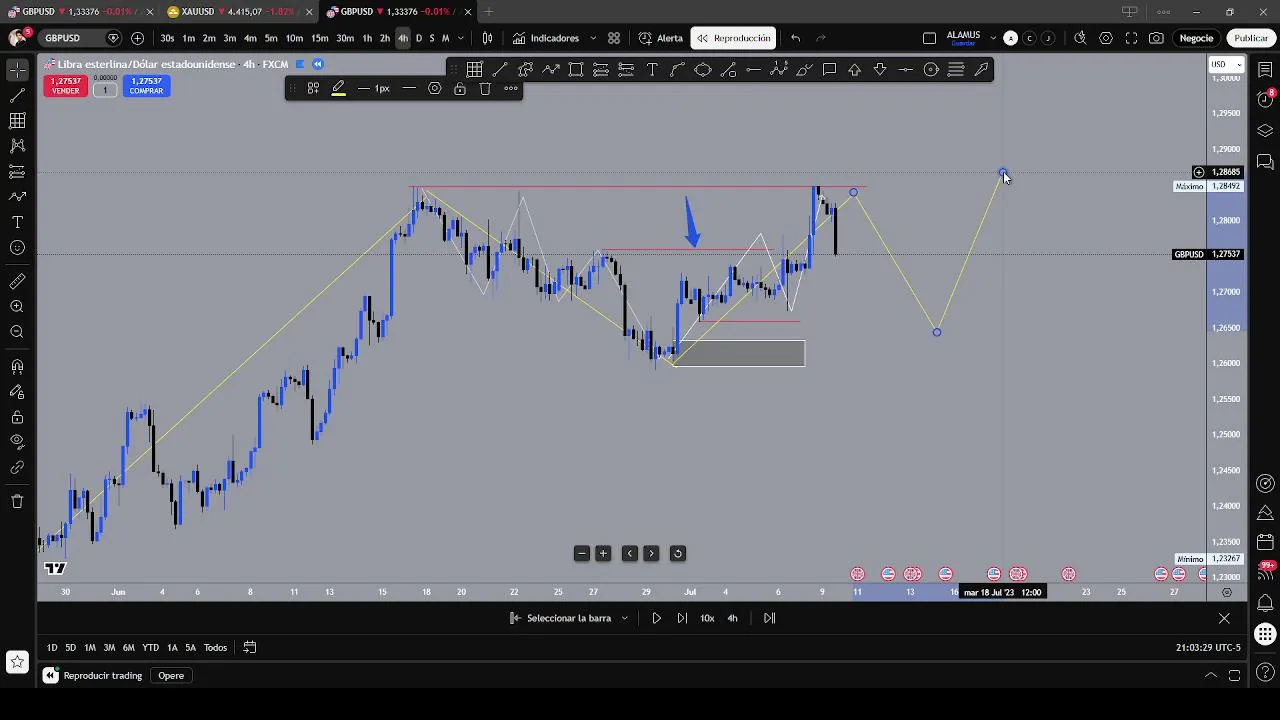
Task: Toggle lock on the selected drawing
Action: 460,88
